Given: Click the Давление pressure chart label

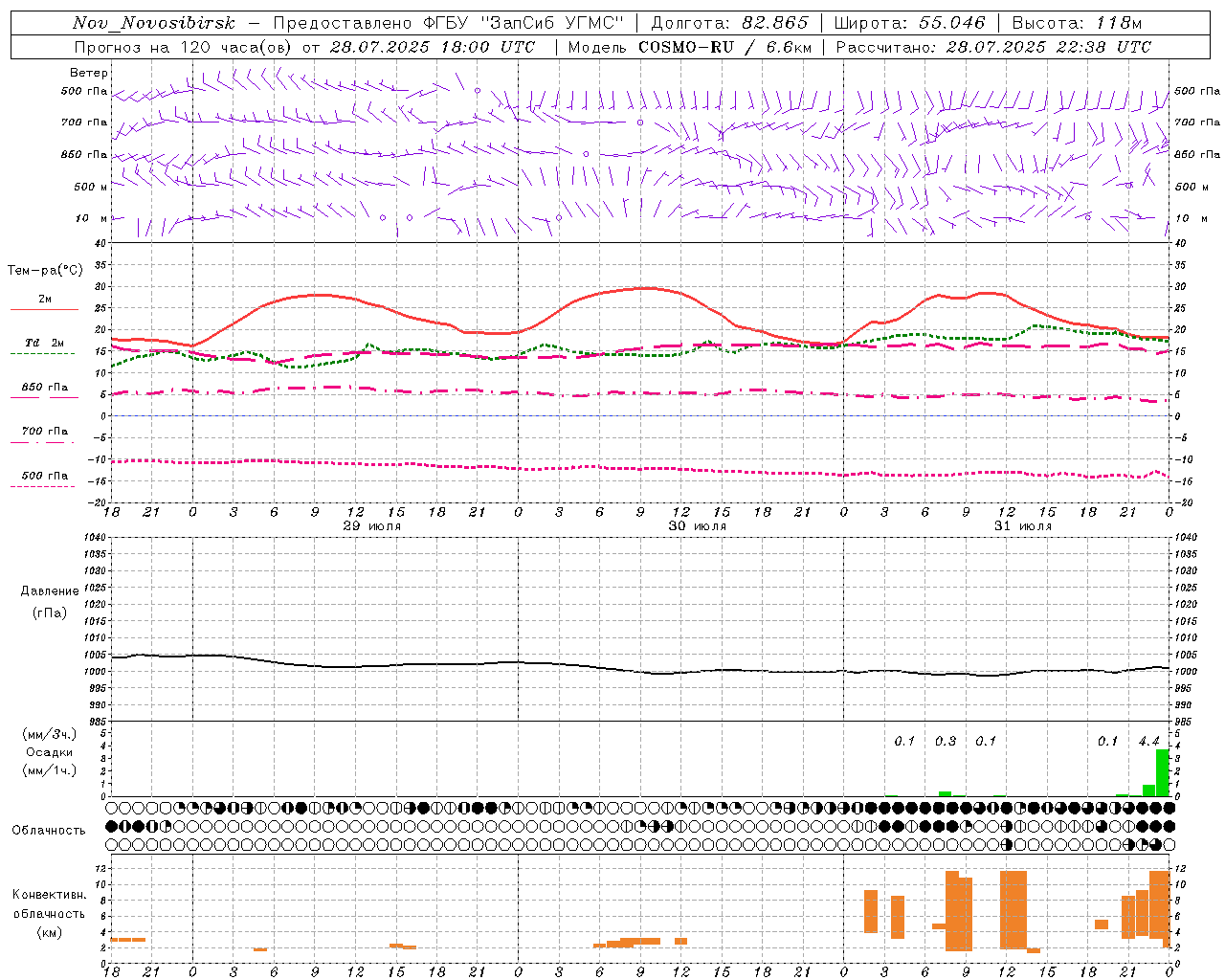Looking at the screenshot, I should pyautogui.click(x=49, y=591).
